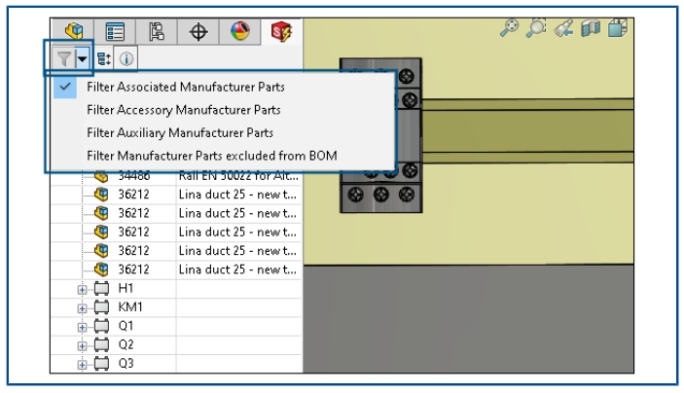
Task: Open the FeatureManager design tree tab
Action: click(73, 31)
